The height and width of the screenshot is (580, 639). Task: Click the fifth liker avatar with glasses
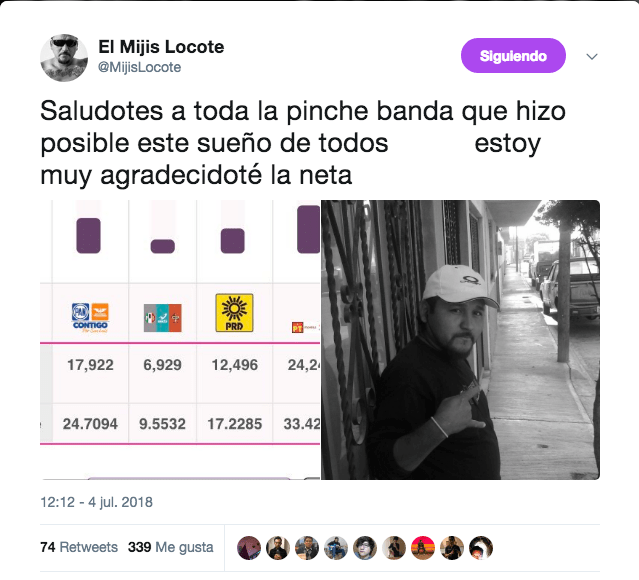pyautogui.click(x=365, y=547)
